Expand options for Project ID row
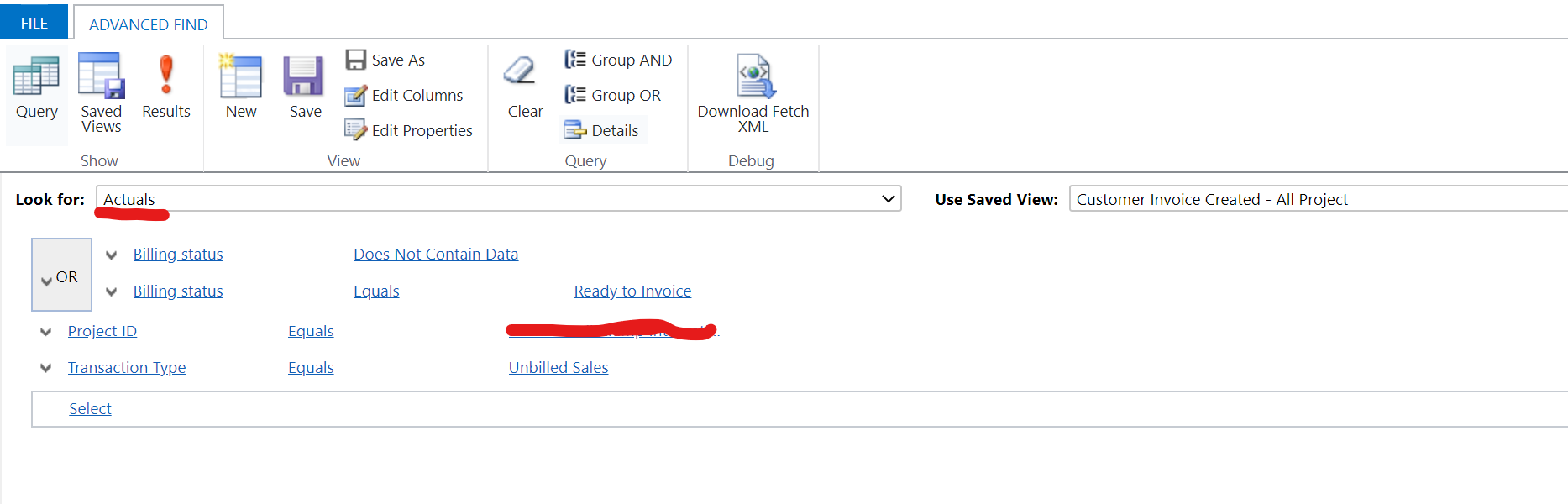1568x504 pixels. (45, 332)
